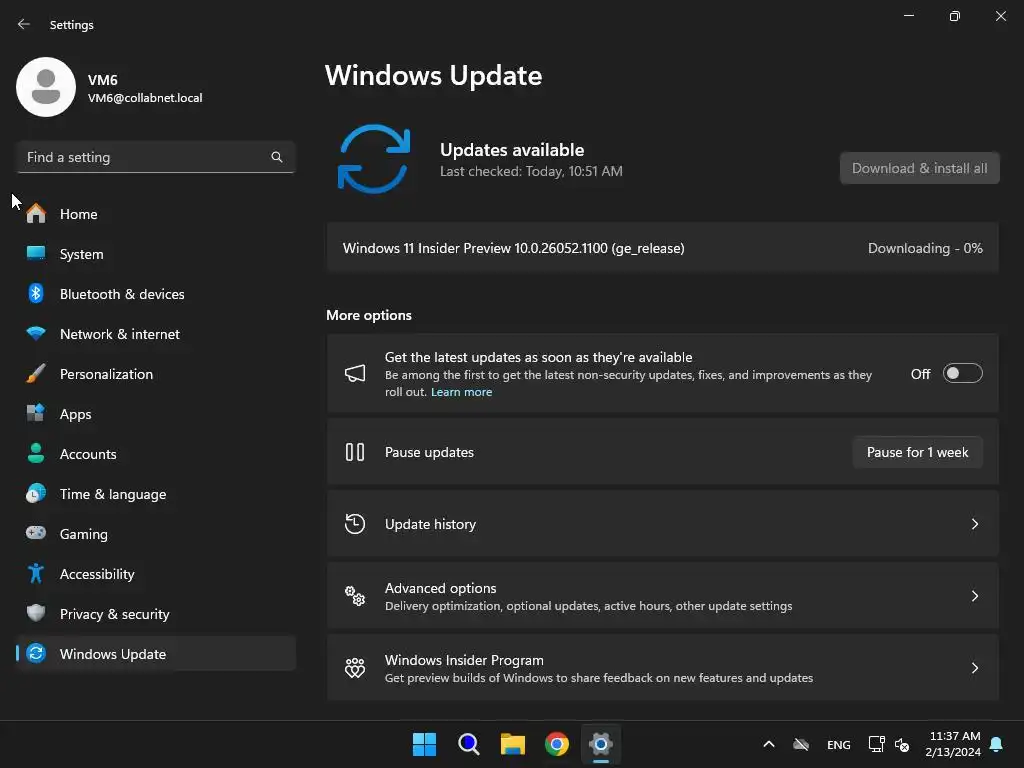Expand Windows Insider Program chevron
The width and height of the screenshot is (1024, 768).
(x=974, y=667)
